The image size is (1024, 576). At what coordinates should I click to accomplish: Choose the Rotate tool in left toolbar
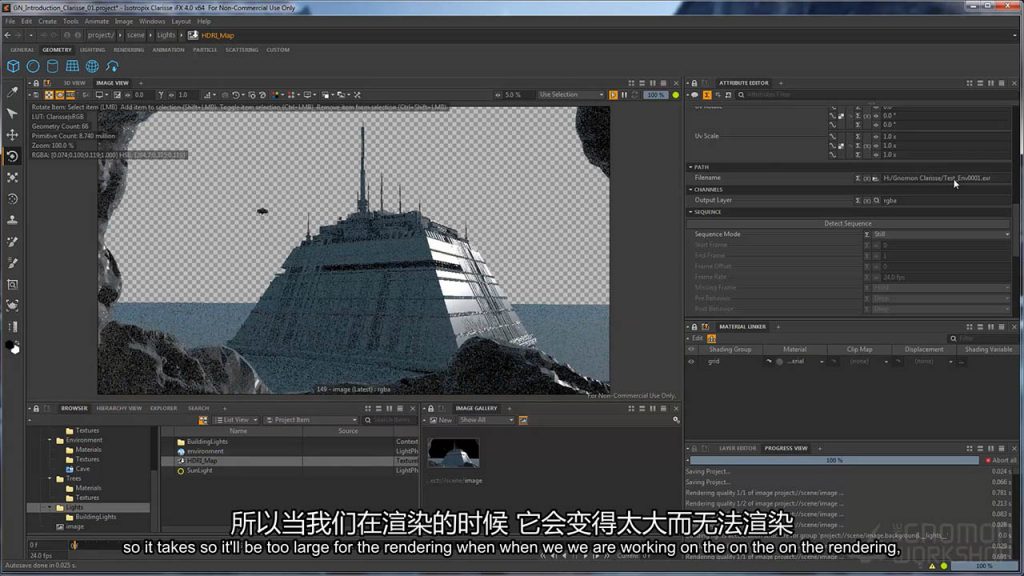pyautogui.click(x=12, y=156)
